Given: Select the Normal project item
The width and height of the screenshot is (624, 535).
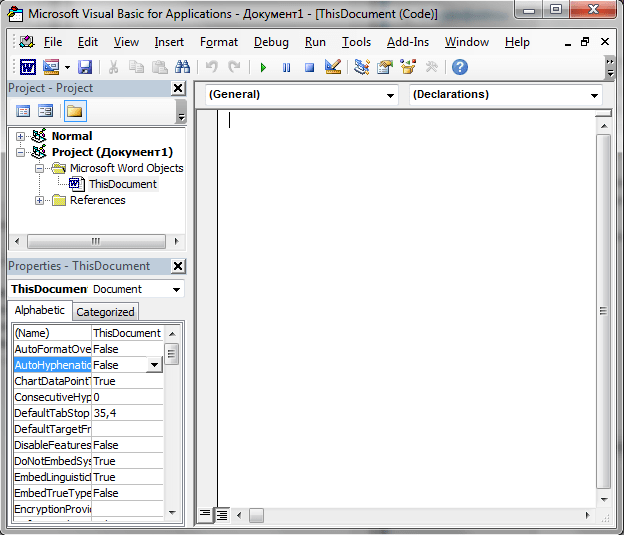Looking at the screenshot, I should point(72,136).
